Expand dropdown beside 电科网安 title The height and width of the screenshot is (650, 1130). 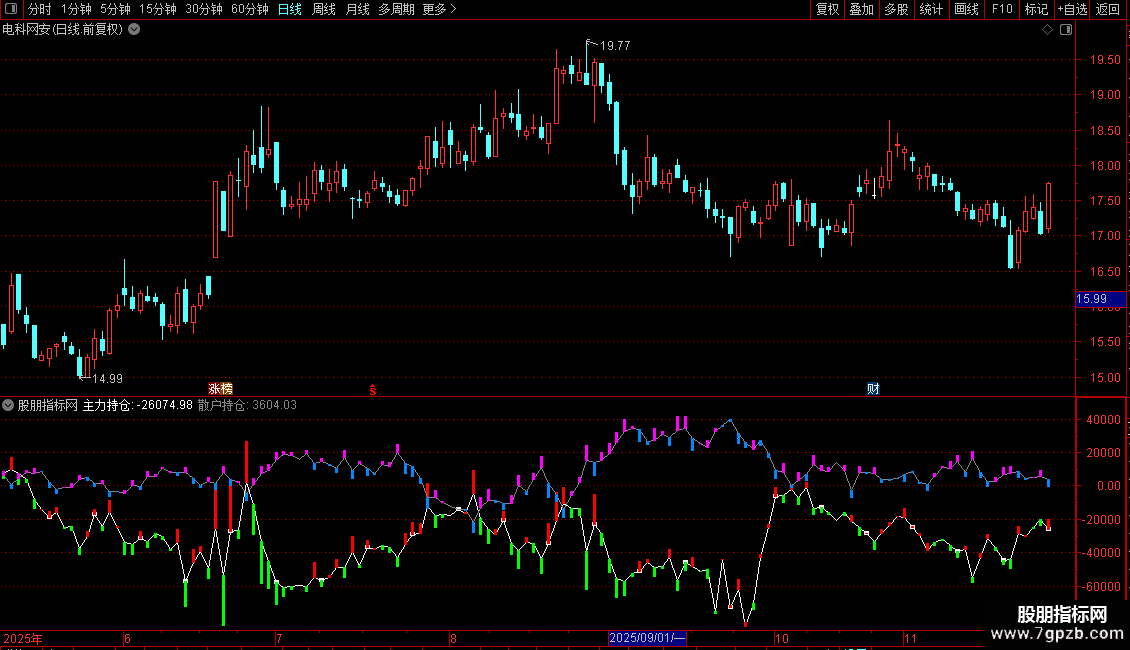pyautogui.click(x=134, y=30)
